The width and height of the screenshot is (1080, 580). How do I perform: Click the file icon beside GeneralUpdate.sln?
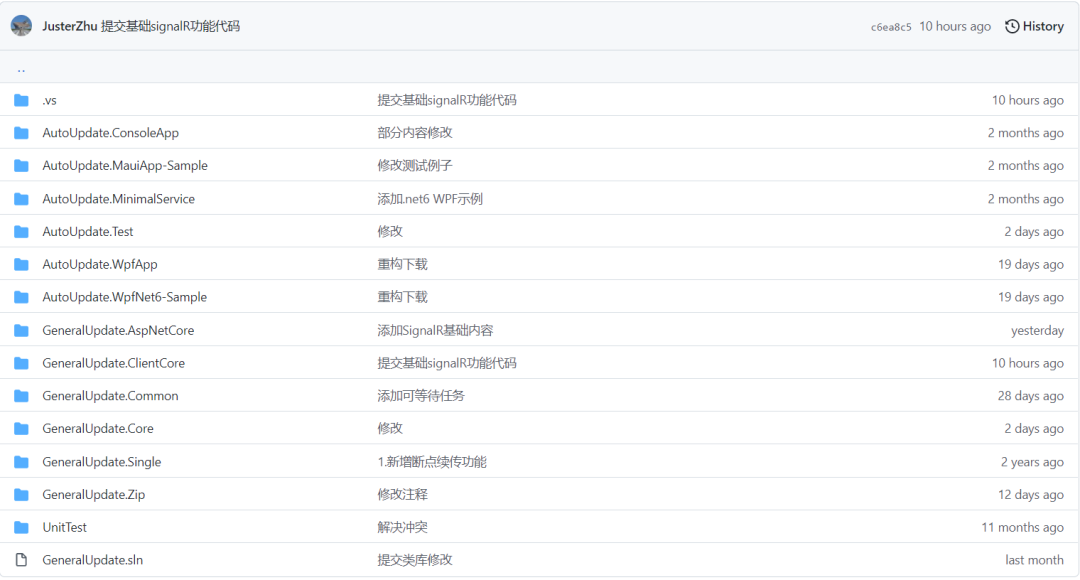21,560
